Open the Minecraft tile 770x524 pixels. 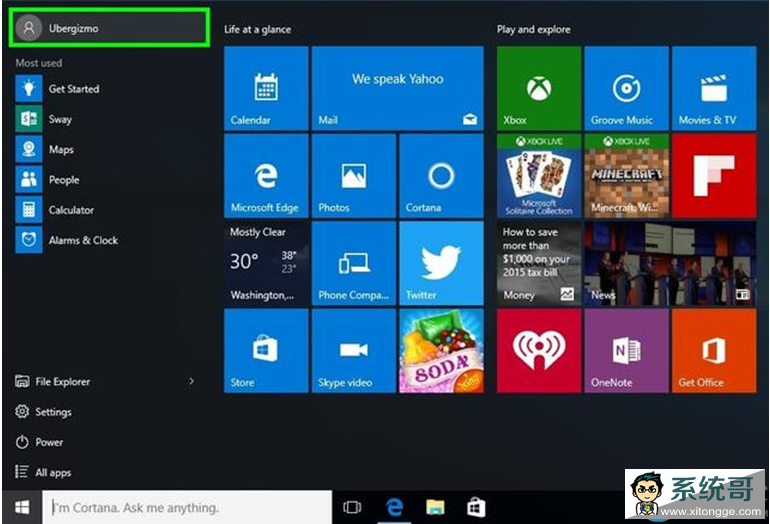coord(627,176)
